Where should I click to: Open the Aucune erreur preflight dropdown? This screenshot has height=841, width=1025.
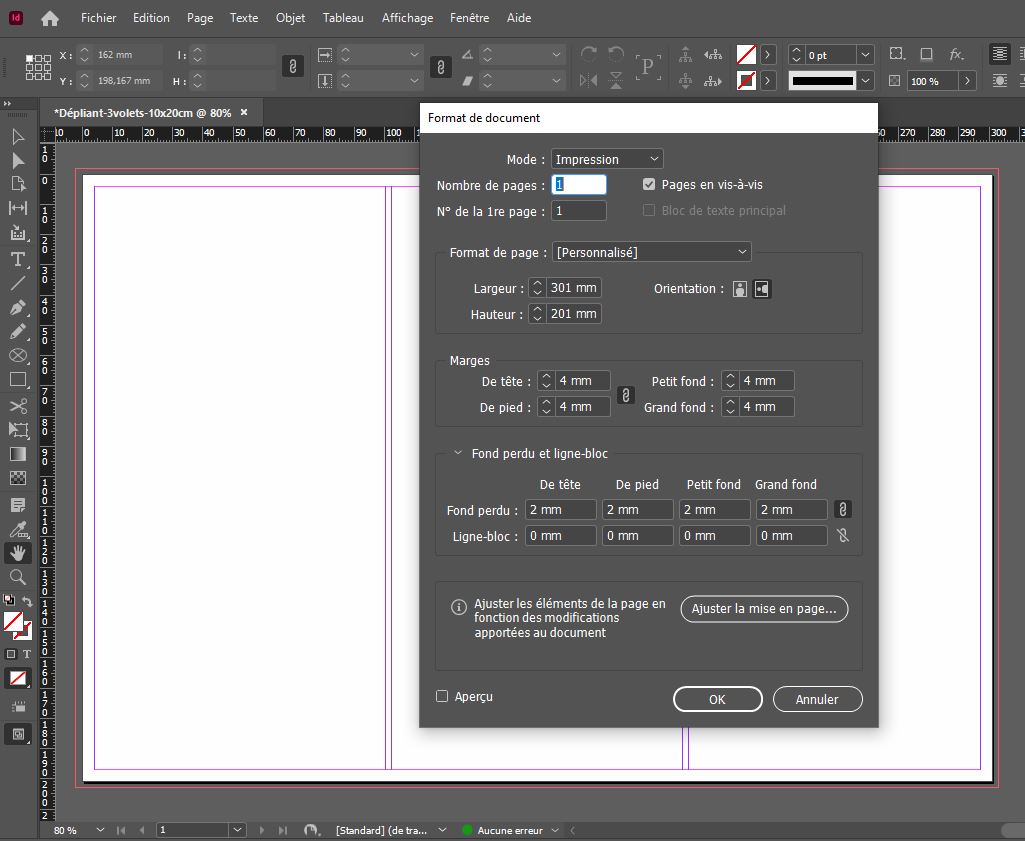coord(555,830)
